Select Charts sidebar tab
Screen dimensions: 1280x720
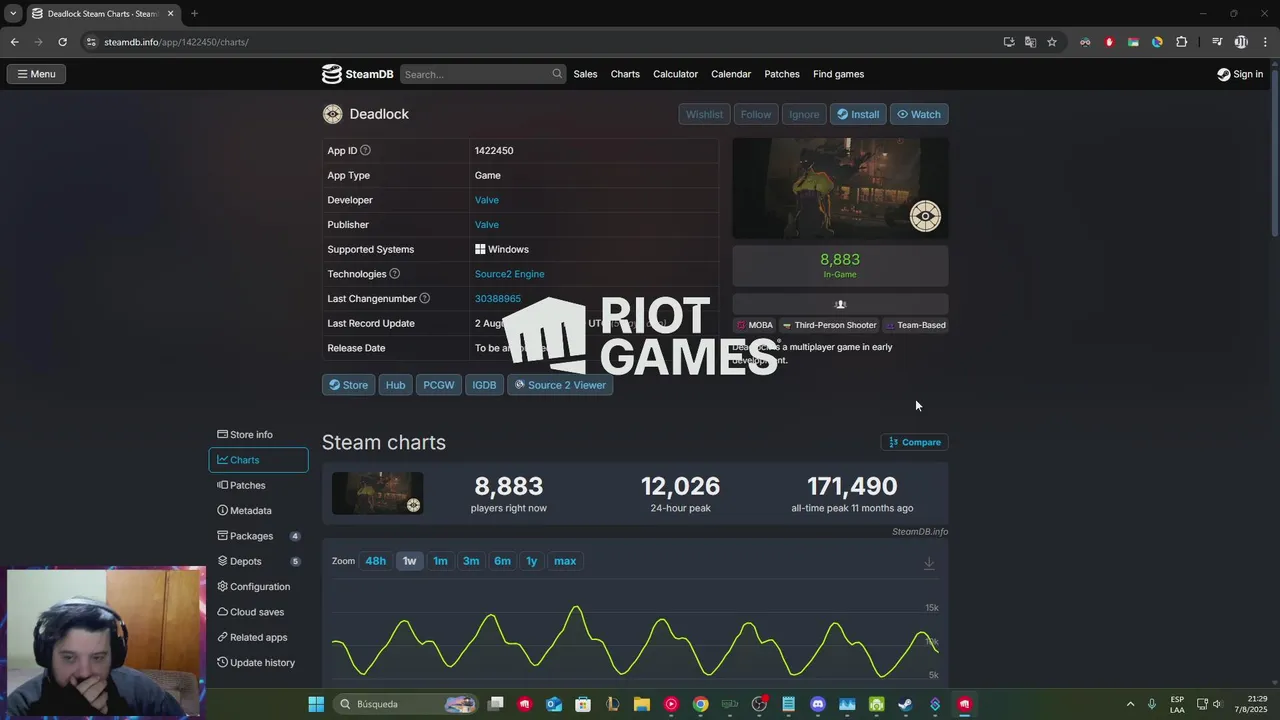(x=258, y=460)
